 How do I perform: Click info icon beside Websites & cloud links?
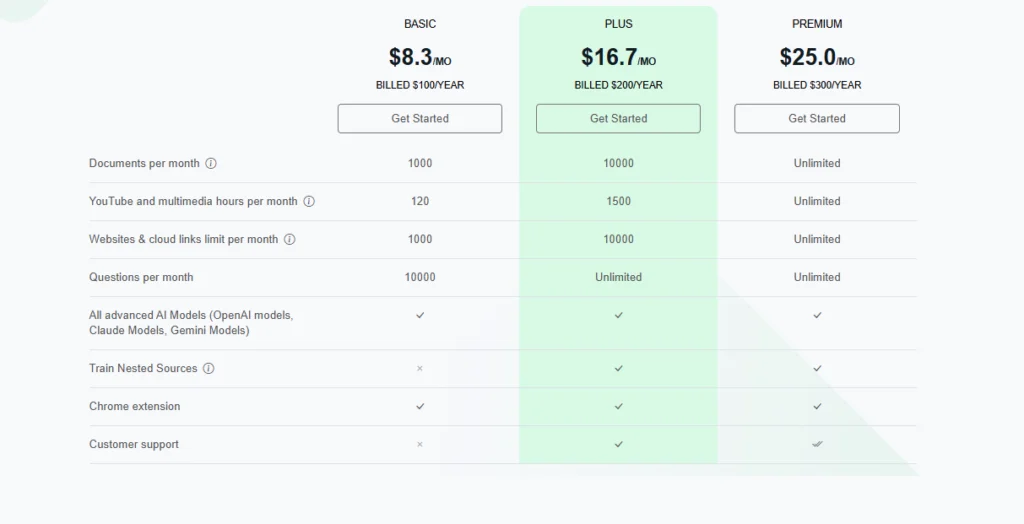click(x=290, y=239)
